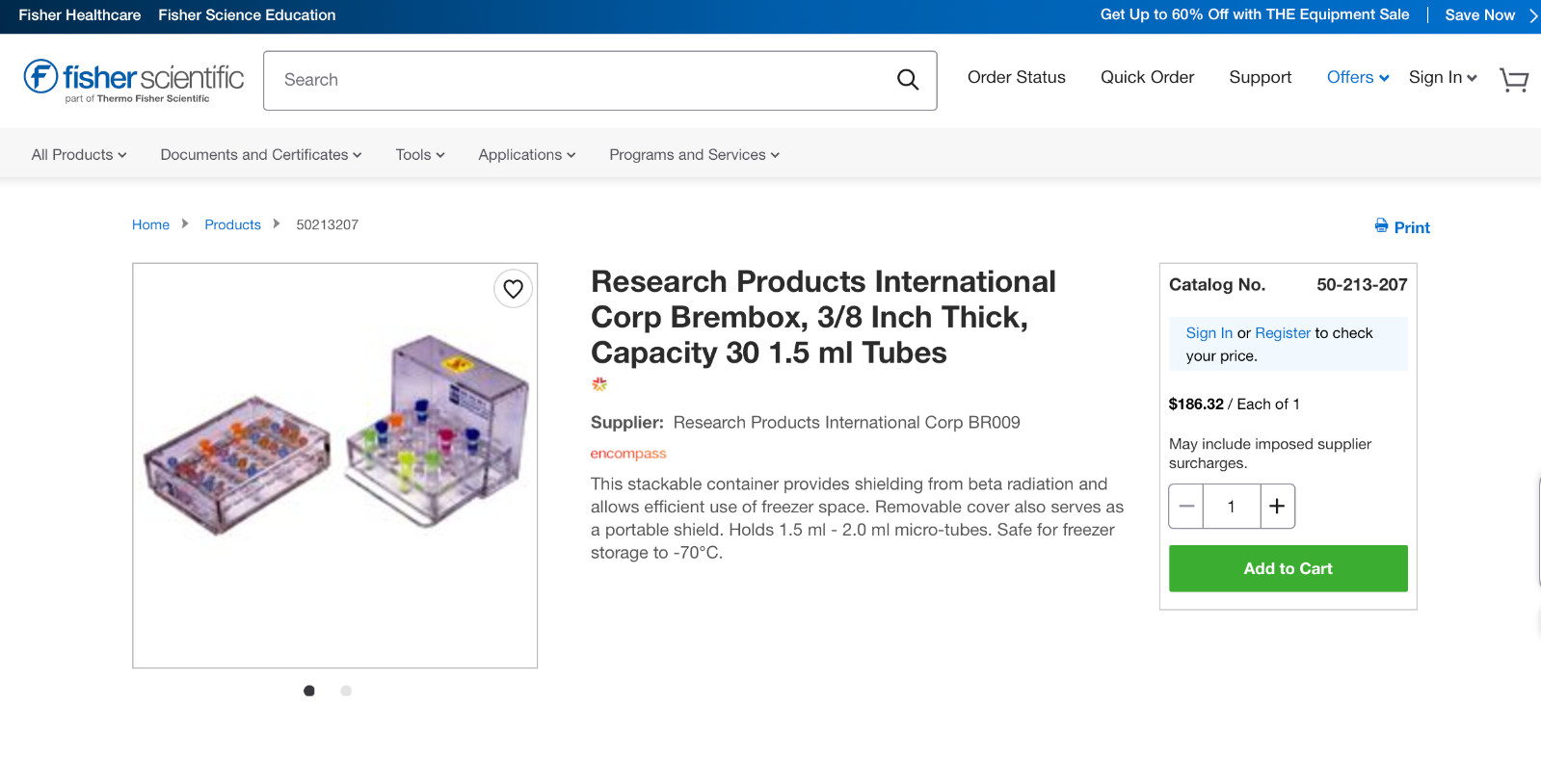Screen dimensions: 1541x784
Task: Open the Offers dropdown
Action: click(1358, 78)
